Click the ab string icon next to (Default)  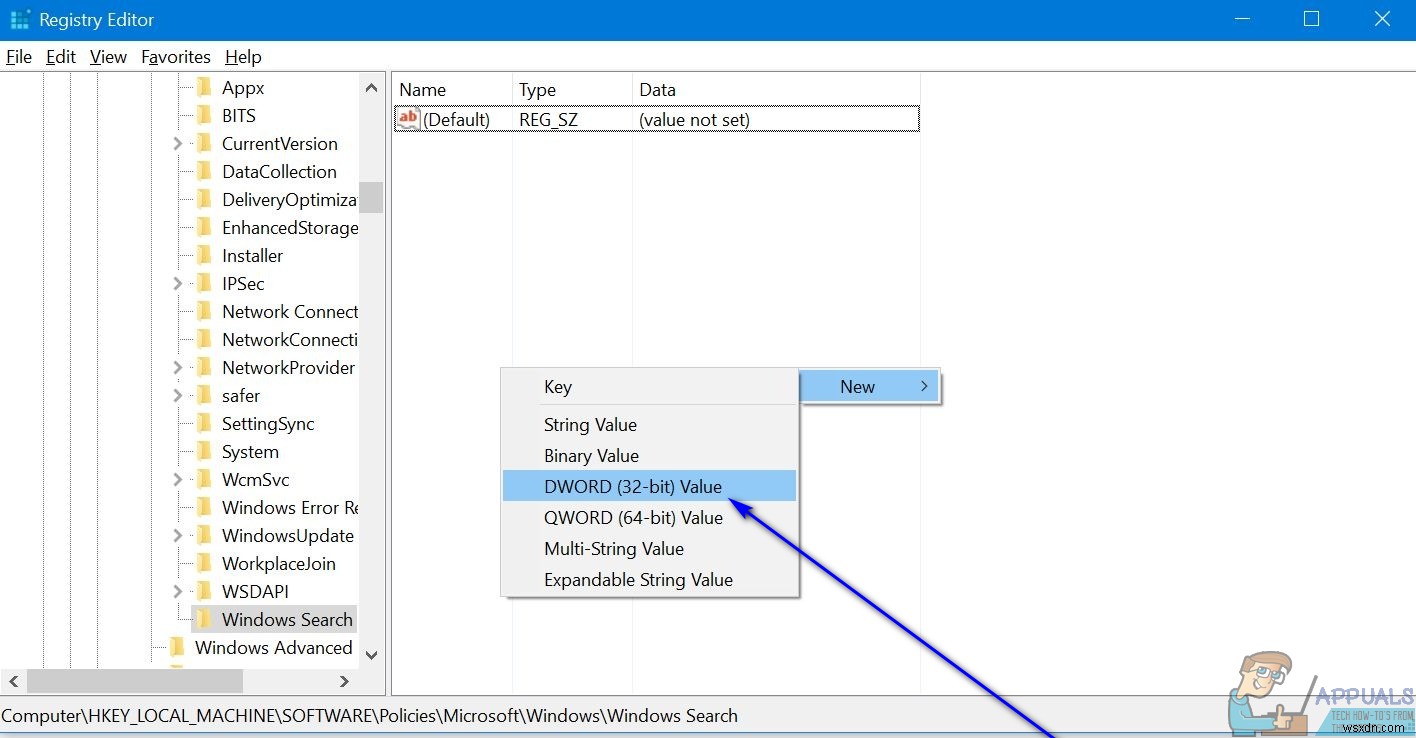click(408, 118)
